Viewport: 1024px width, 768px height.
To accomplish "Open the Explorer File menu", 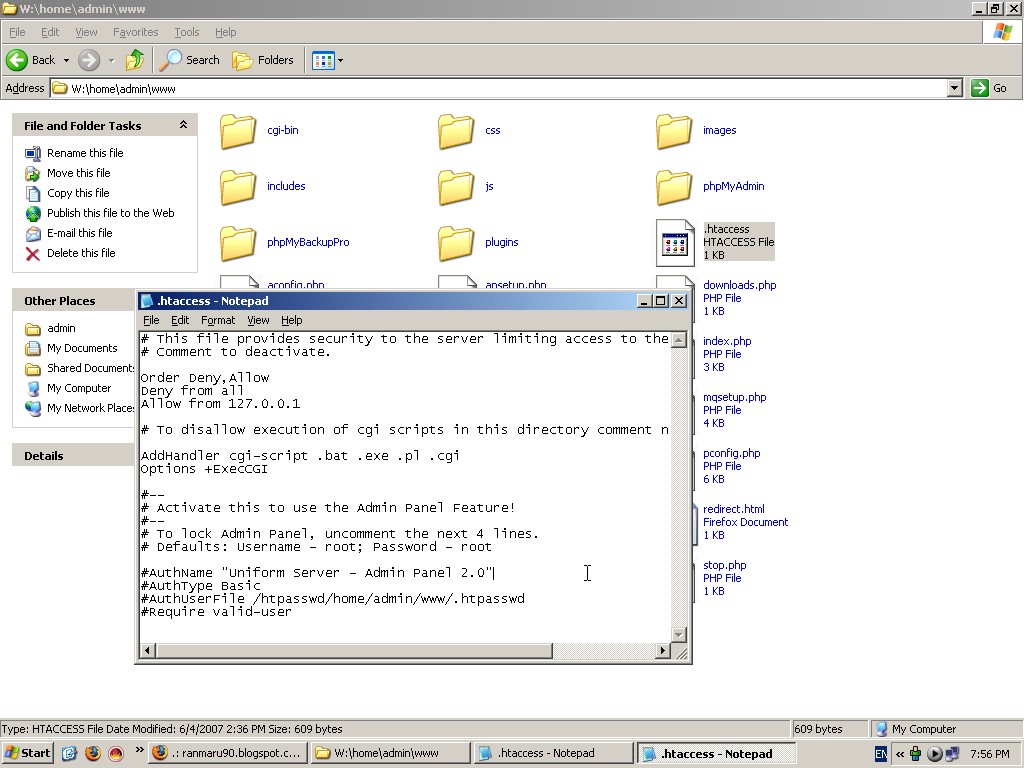I will click(x=17, y=32).
